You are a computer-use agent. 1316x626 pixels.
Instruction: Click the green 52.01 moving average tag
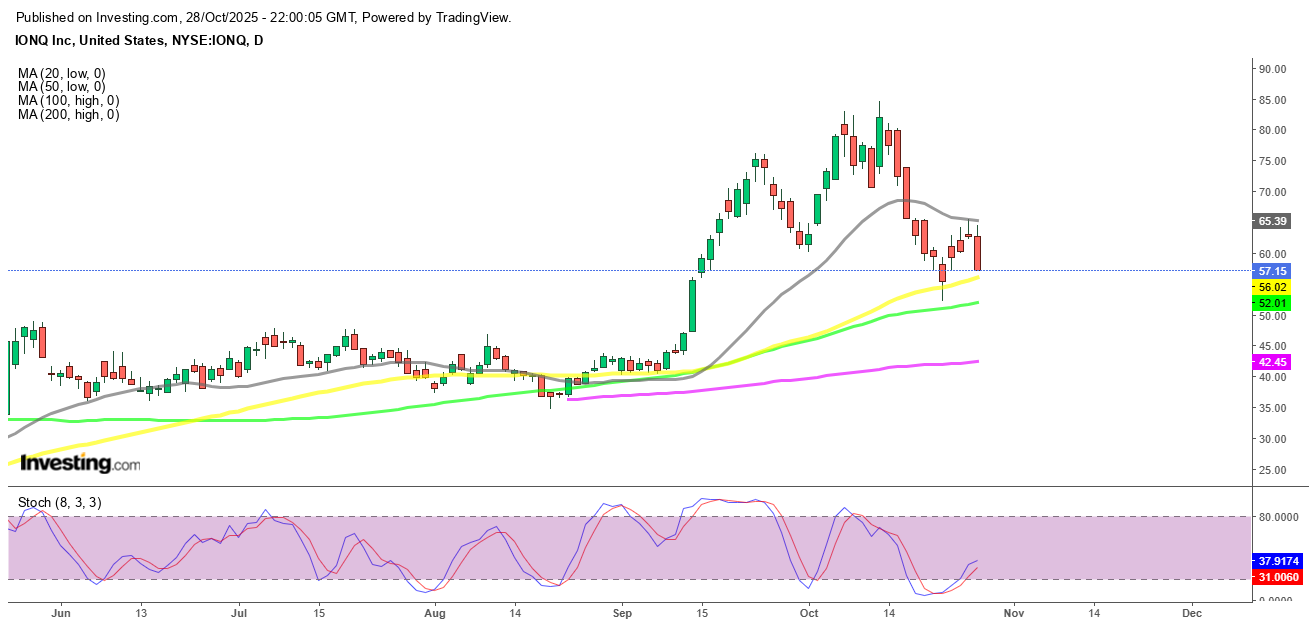1273,303
